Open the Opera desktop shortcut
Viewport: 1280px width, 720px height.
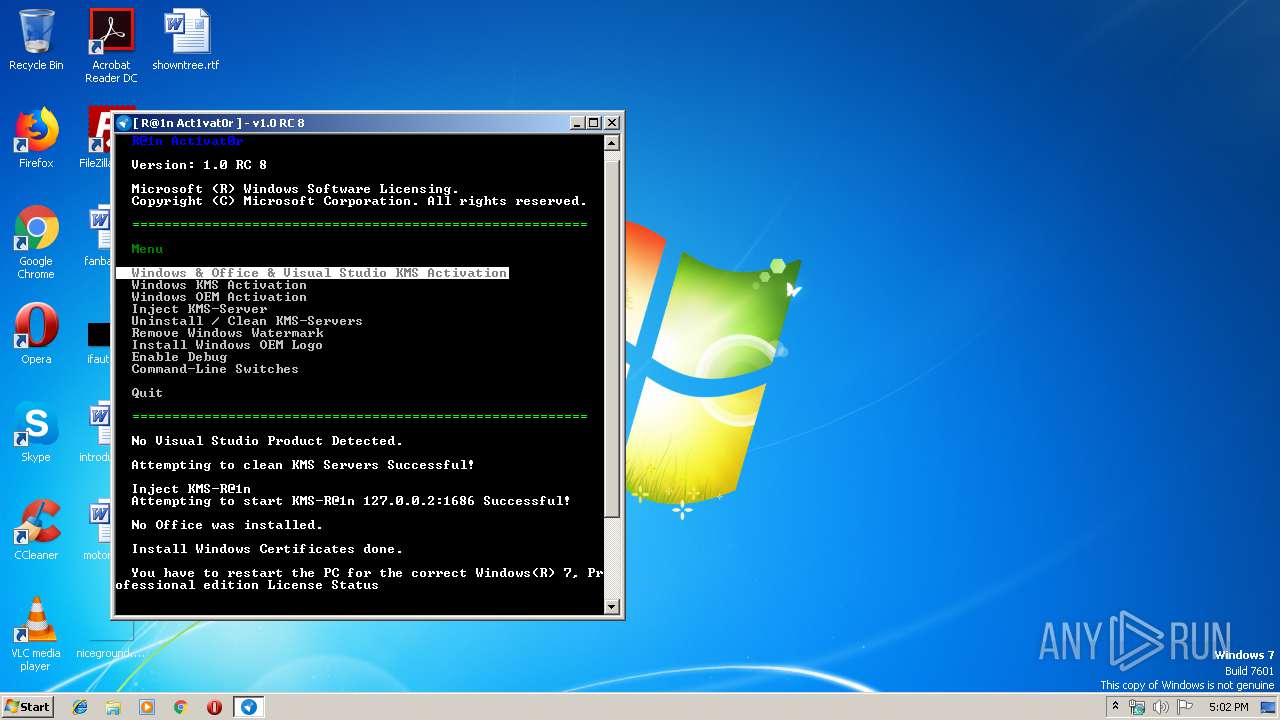pos(36,334)
